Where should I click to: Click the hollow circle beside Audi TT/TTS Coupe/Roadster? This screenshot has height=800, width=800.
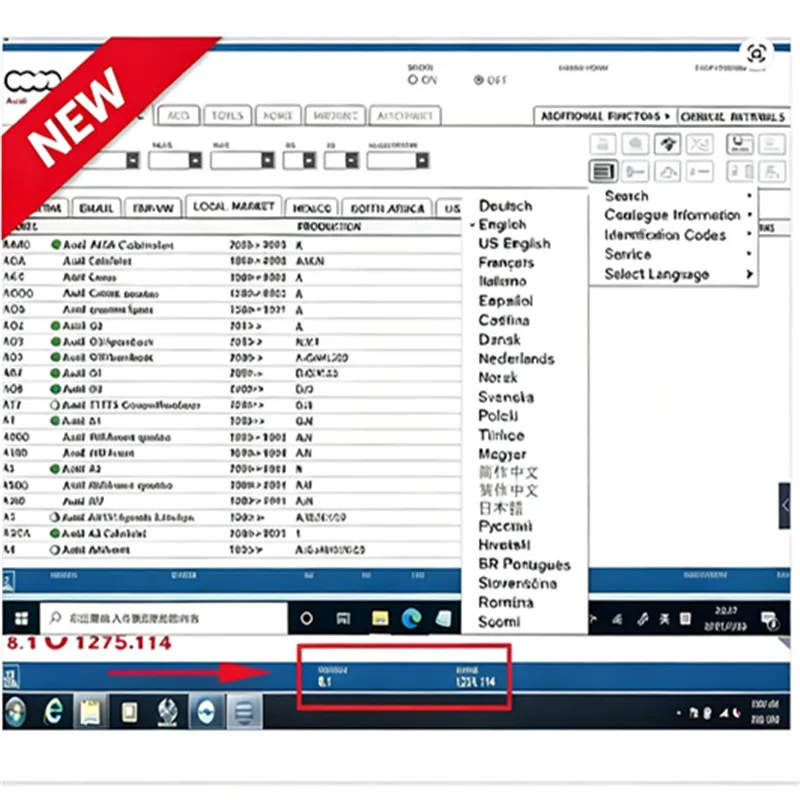click(x=55, y=405)
